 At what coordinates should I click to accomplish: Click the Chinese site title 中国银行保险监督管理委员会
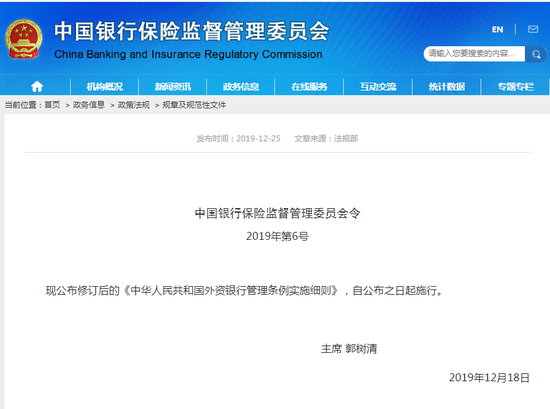(192, 31)
